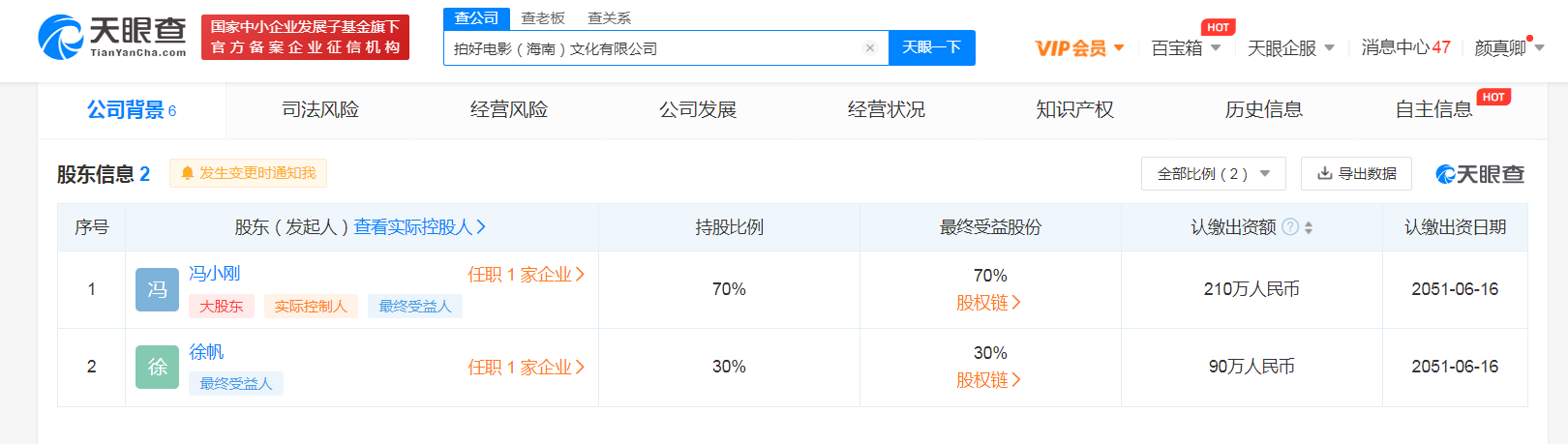
Task: Sort by 认缴出资额 using sort arrows
Action: coord(1309,227)
